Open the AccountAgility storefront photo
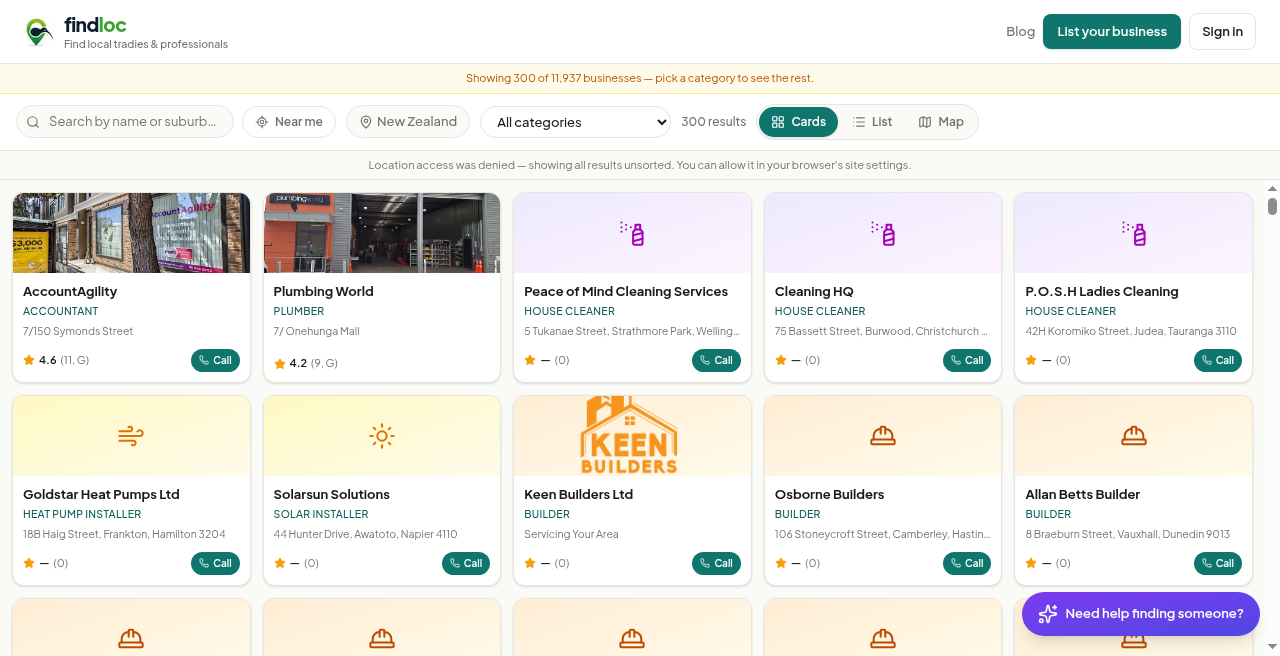 [x=131, y=233]
